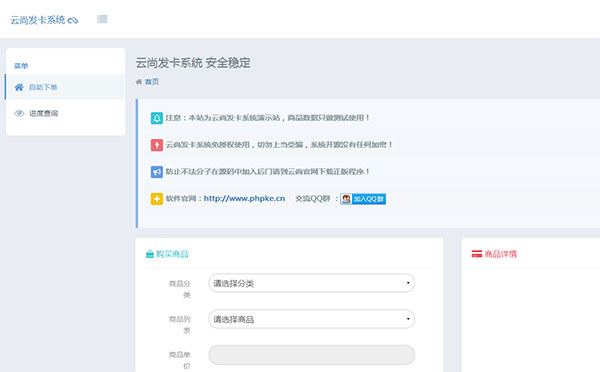Click the 防止不法分子 warning notice text
Screen dimensions: 600x372
click(x=267, y=171)
